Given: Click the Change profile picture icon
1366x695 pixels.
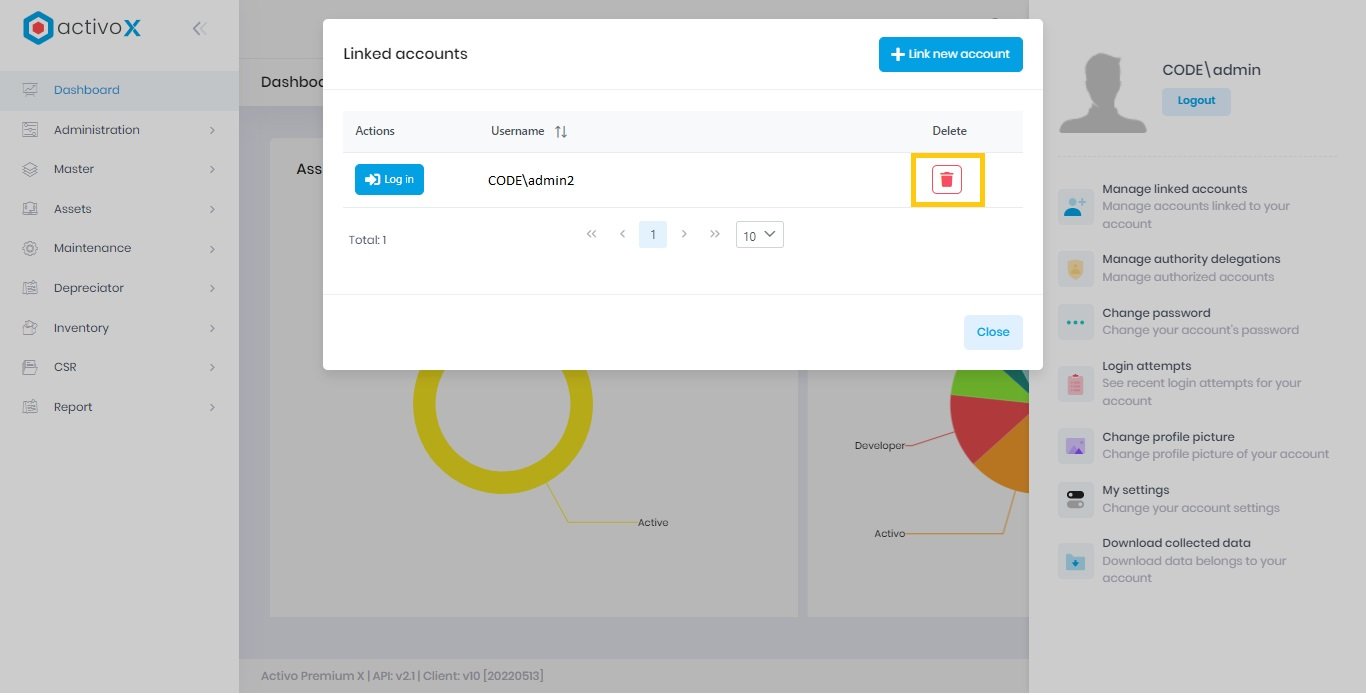Looking at the screenshot, I should click(1075, 445).
